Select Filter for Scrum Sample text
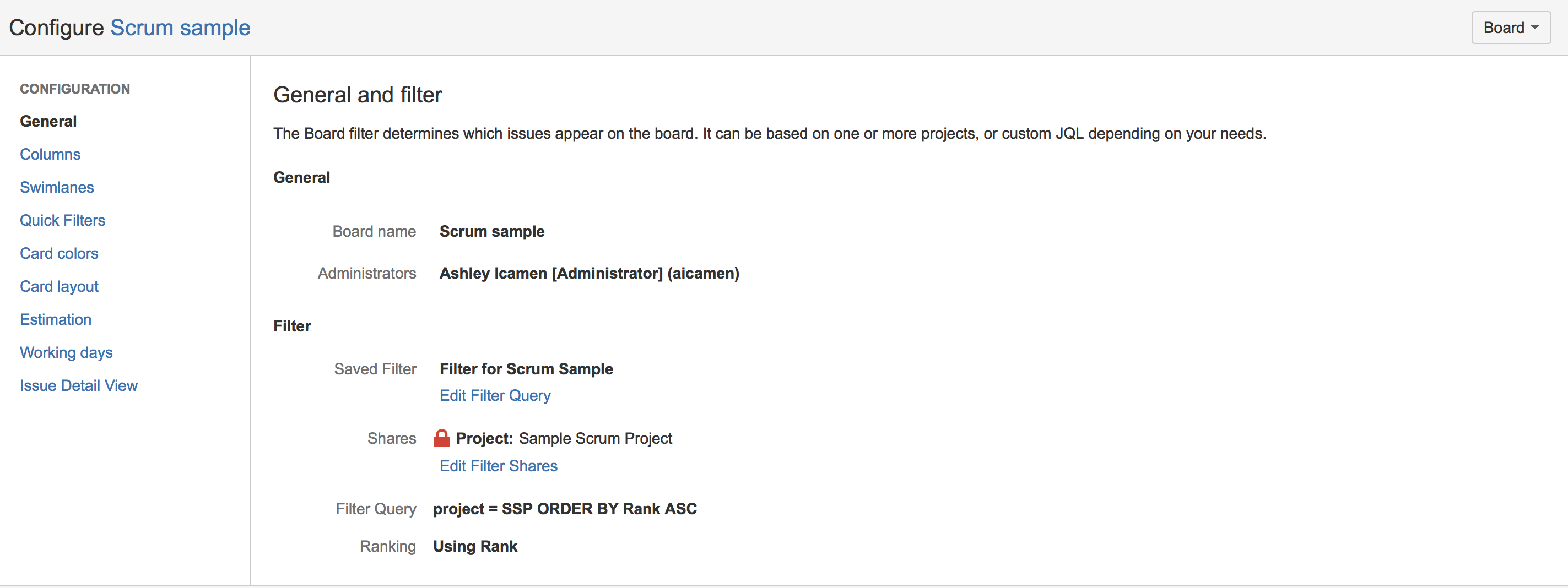Image resolution: width=1568 pixels, height=588 pixels. tap(527, 369)
